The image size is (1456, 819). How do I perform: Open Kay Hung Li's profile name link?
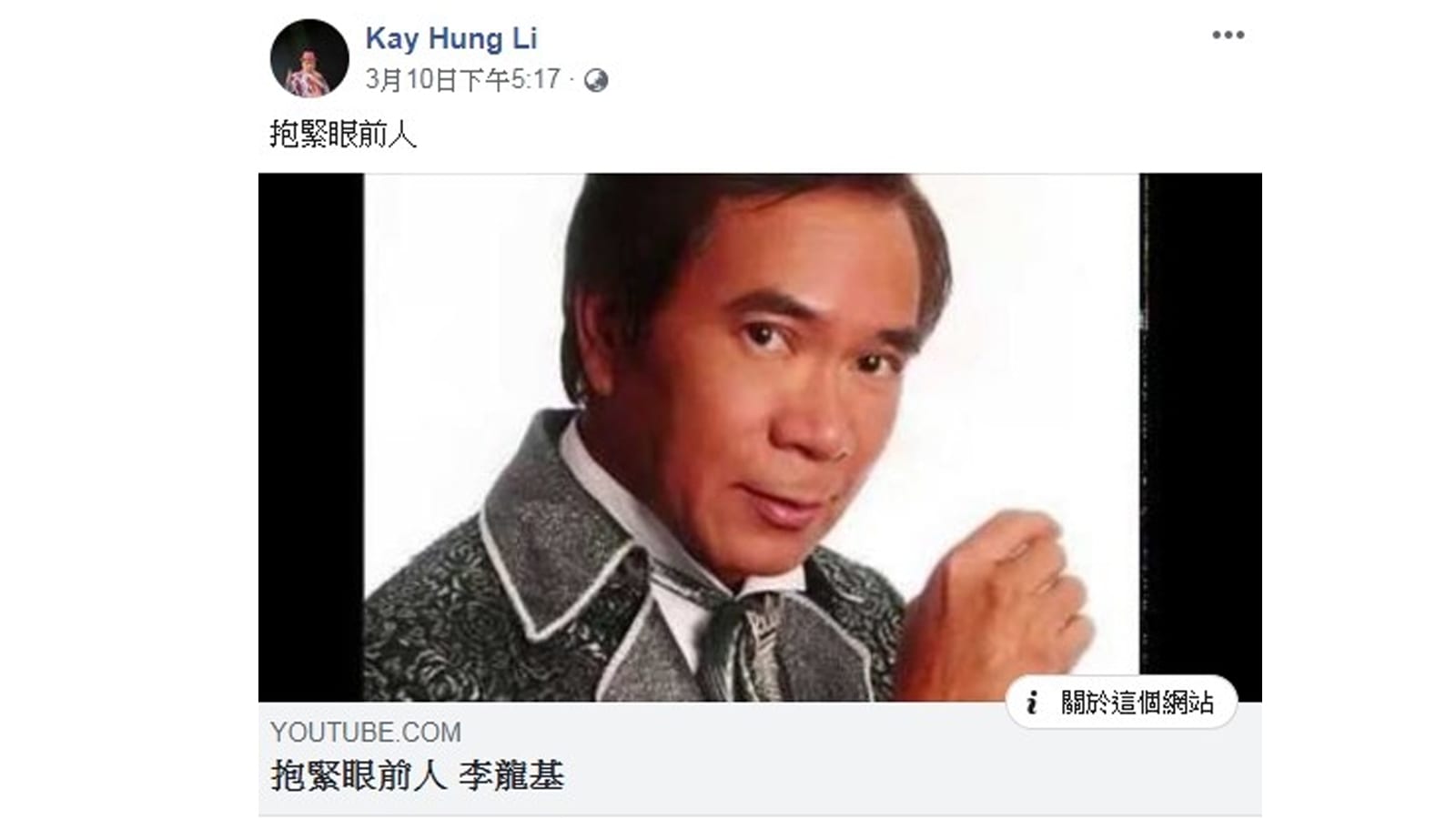point(451,38)
